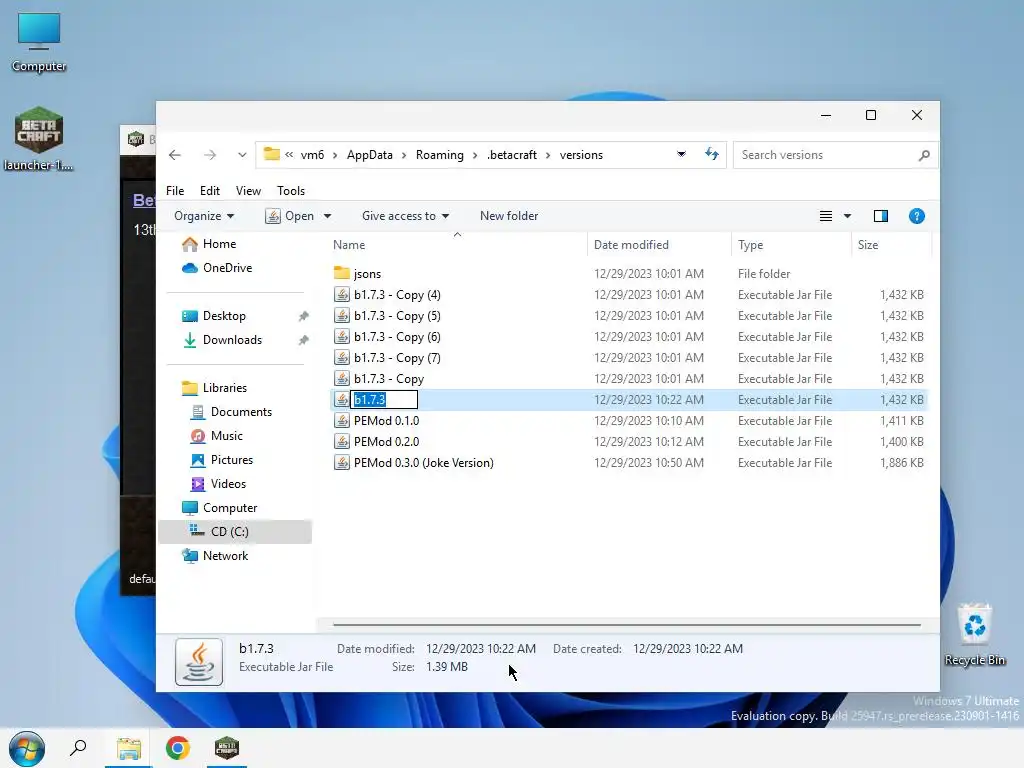The width and height of the screenshot is (1024, 768).
Task: Toggle the preview pane
Action: [880, 216]
